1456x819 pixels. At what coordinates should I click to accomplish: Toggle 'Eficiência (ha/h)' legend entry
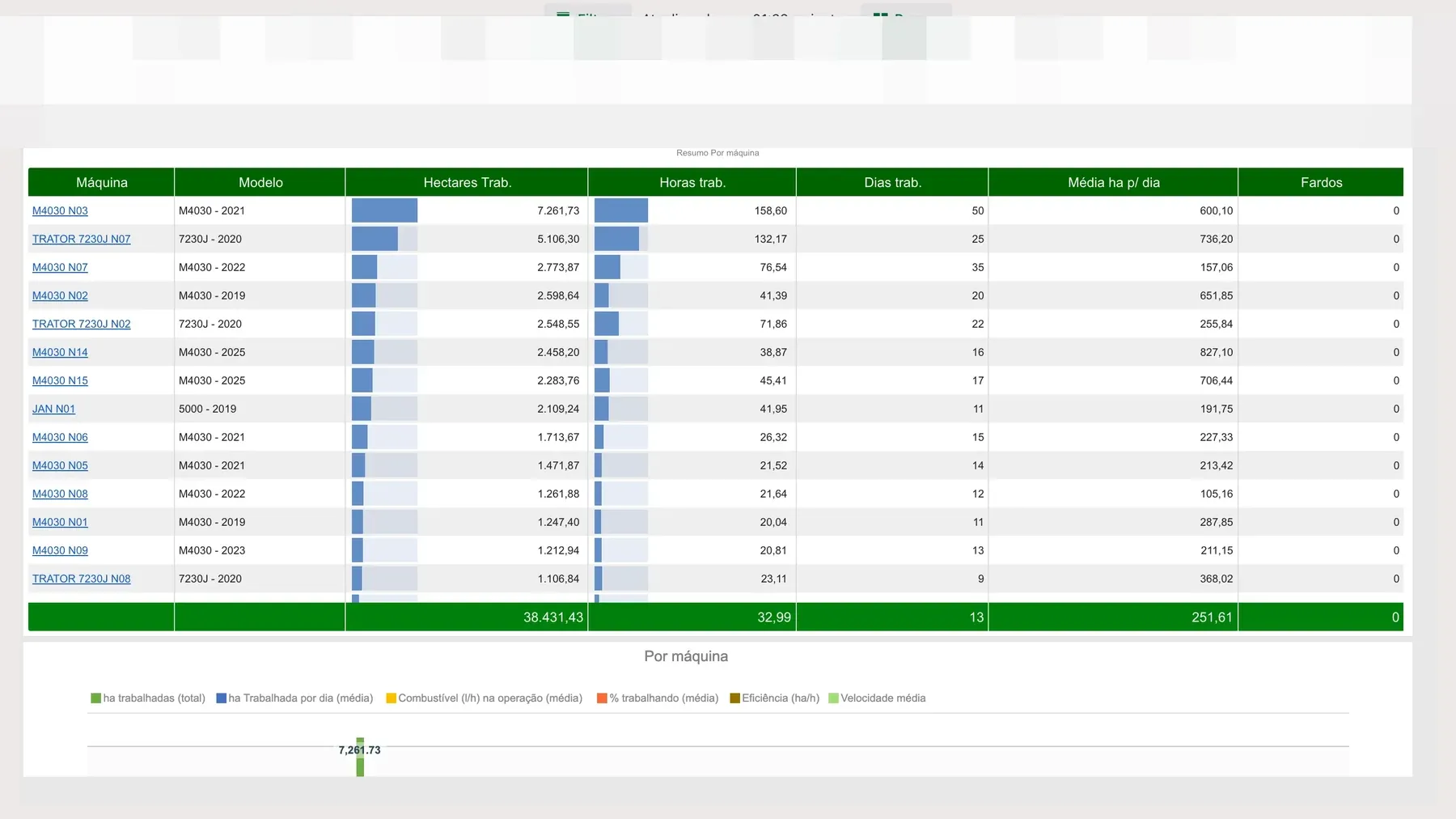[x=775, y=698]
